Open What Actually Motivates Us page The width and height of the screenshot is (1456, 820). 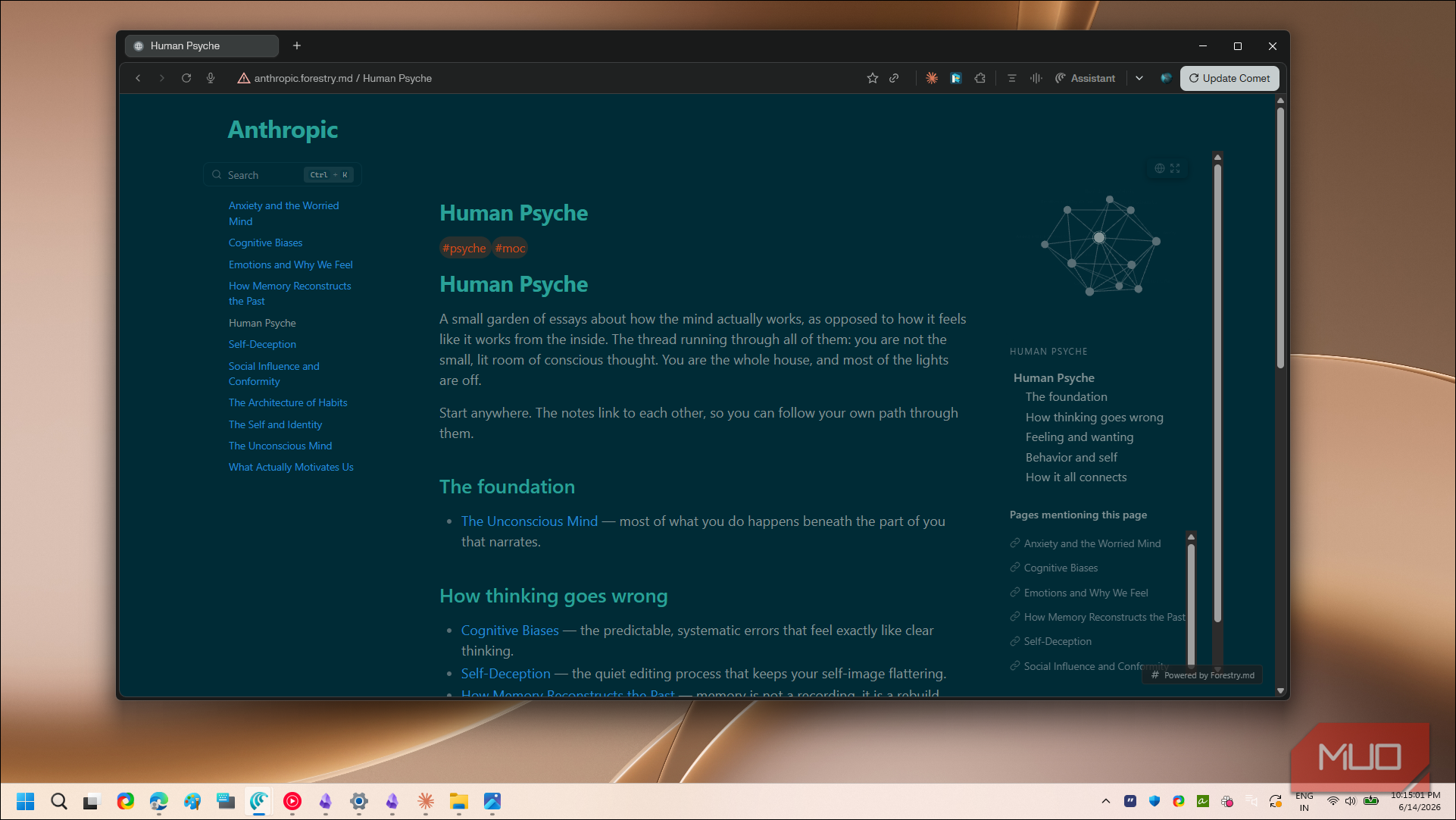pyautogui.click(x=291, y=467)
